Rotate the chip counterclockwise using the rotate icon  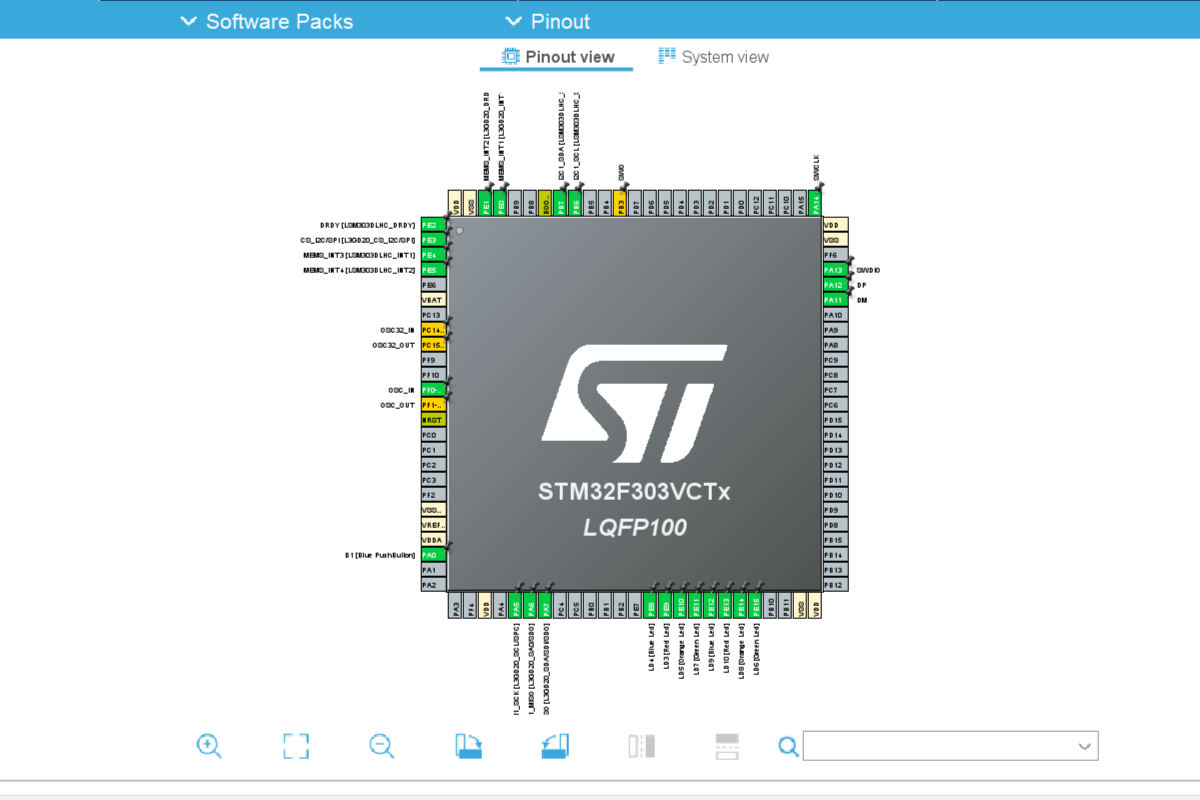point(555,746)
